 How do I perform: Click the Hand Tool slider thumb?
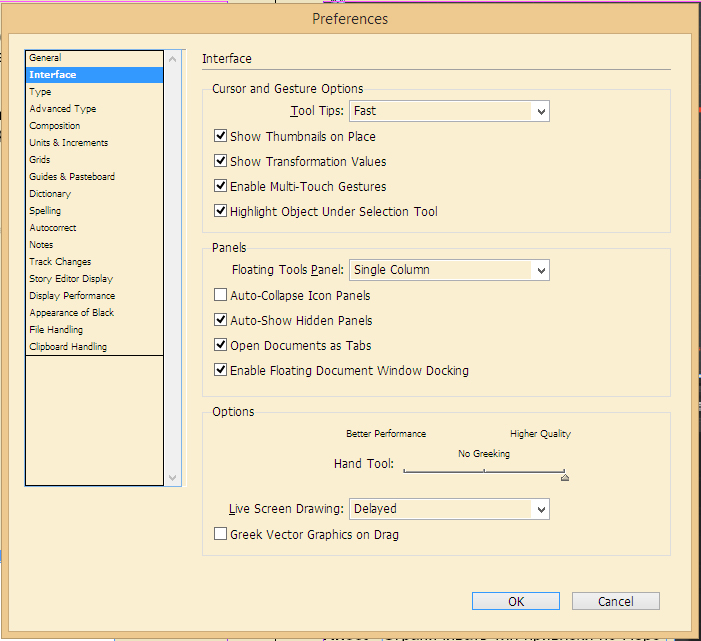[x=565, y=477]
